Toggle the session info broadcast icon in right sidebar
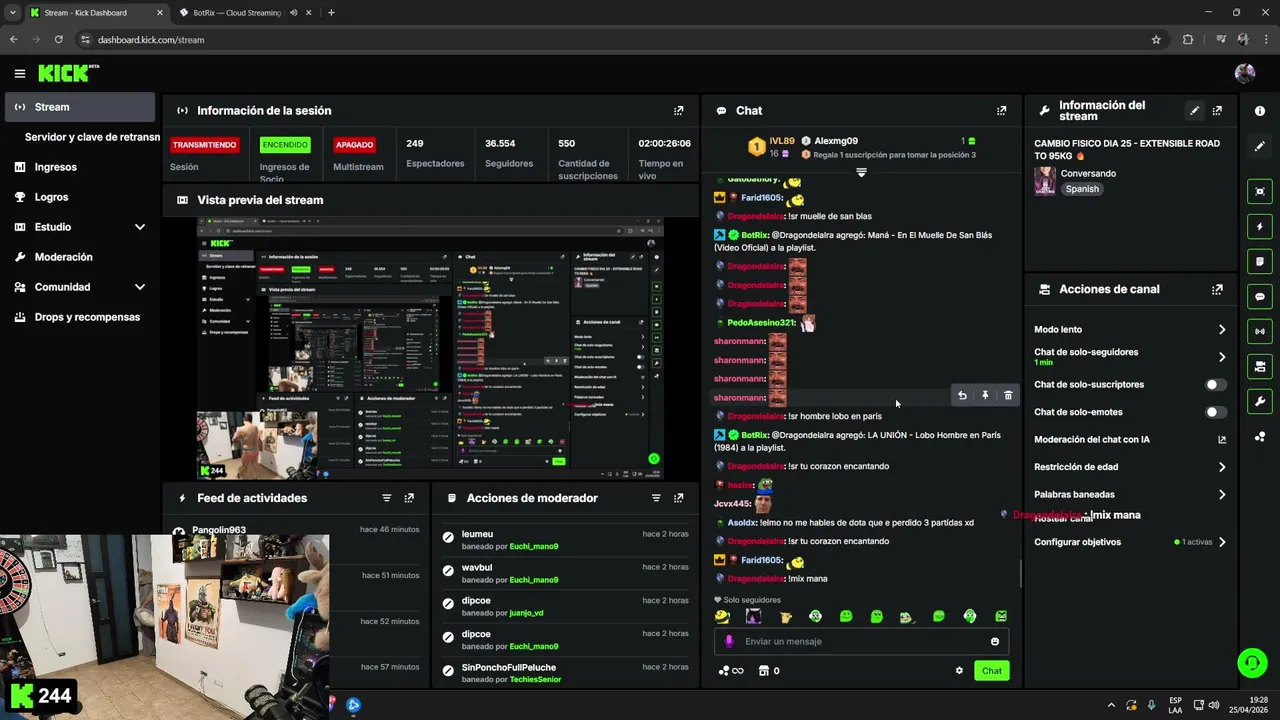 (1259, 331)
